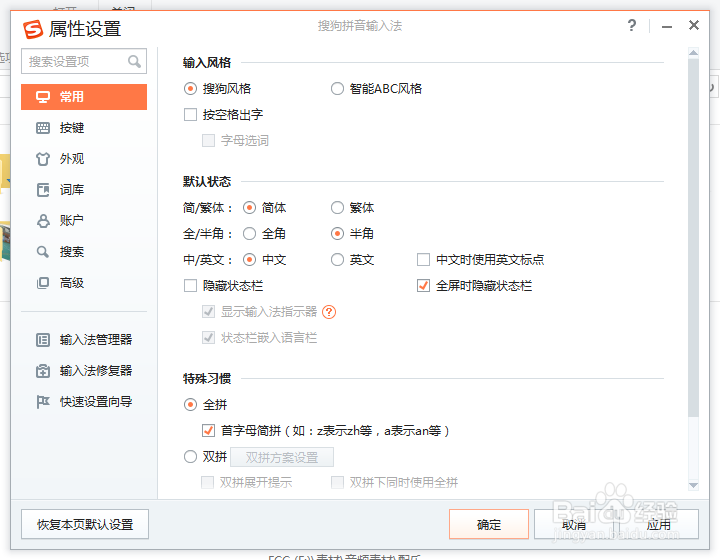Enable the 按空格出字 checkbox
Image resolution: width=720 pixels, height=560 pixels.
(190, 114)
